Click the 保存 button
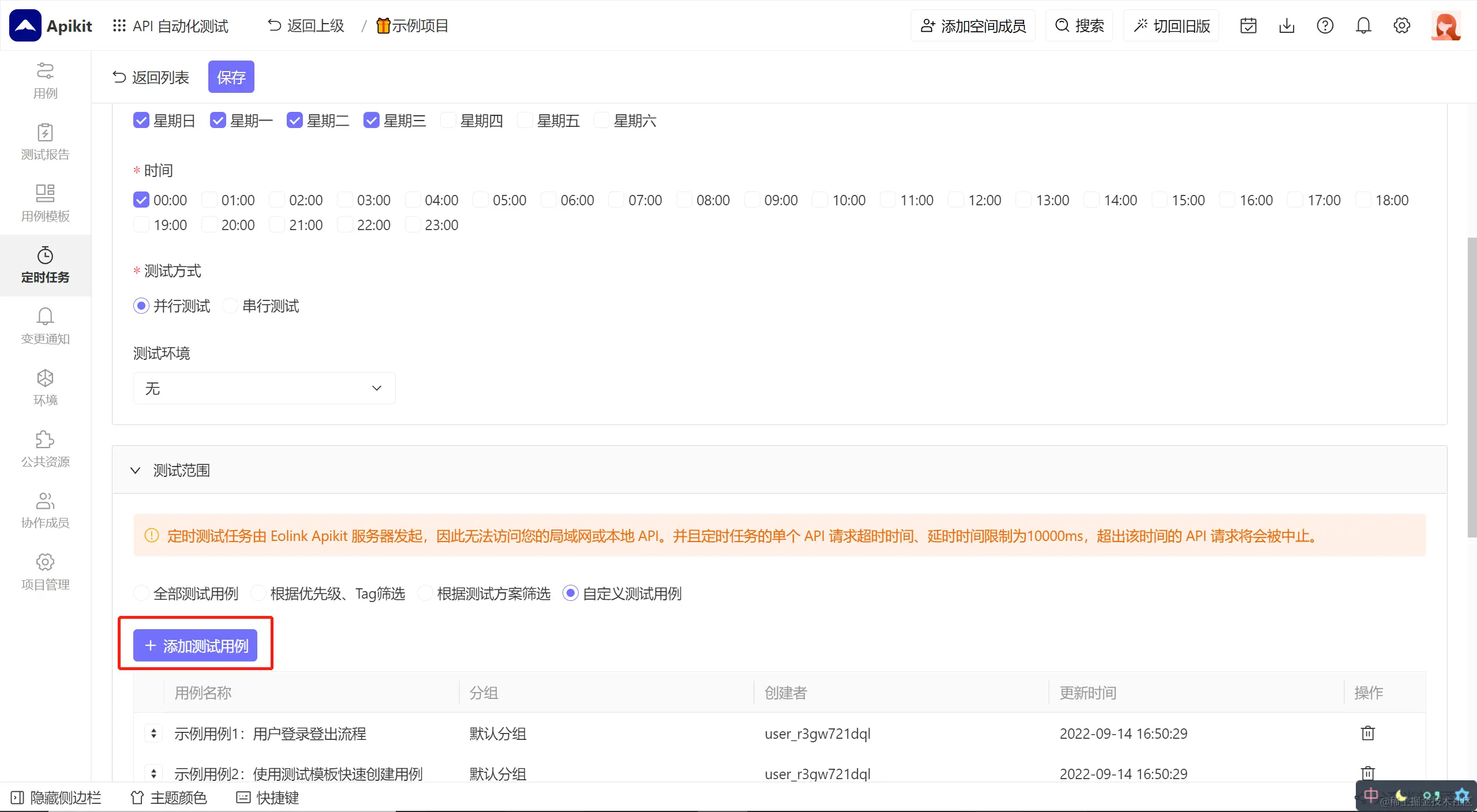 click(x=231, y=77)
